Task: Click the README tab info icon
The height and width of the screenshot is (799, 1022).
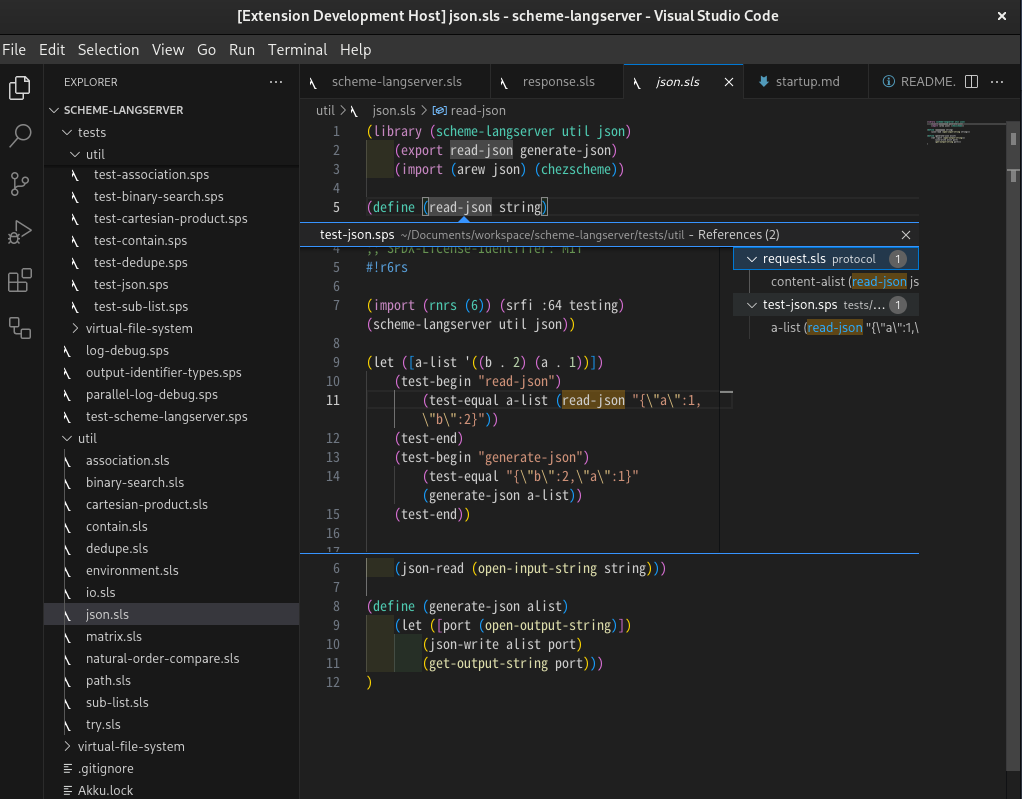Action: [888, 81]
